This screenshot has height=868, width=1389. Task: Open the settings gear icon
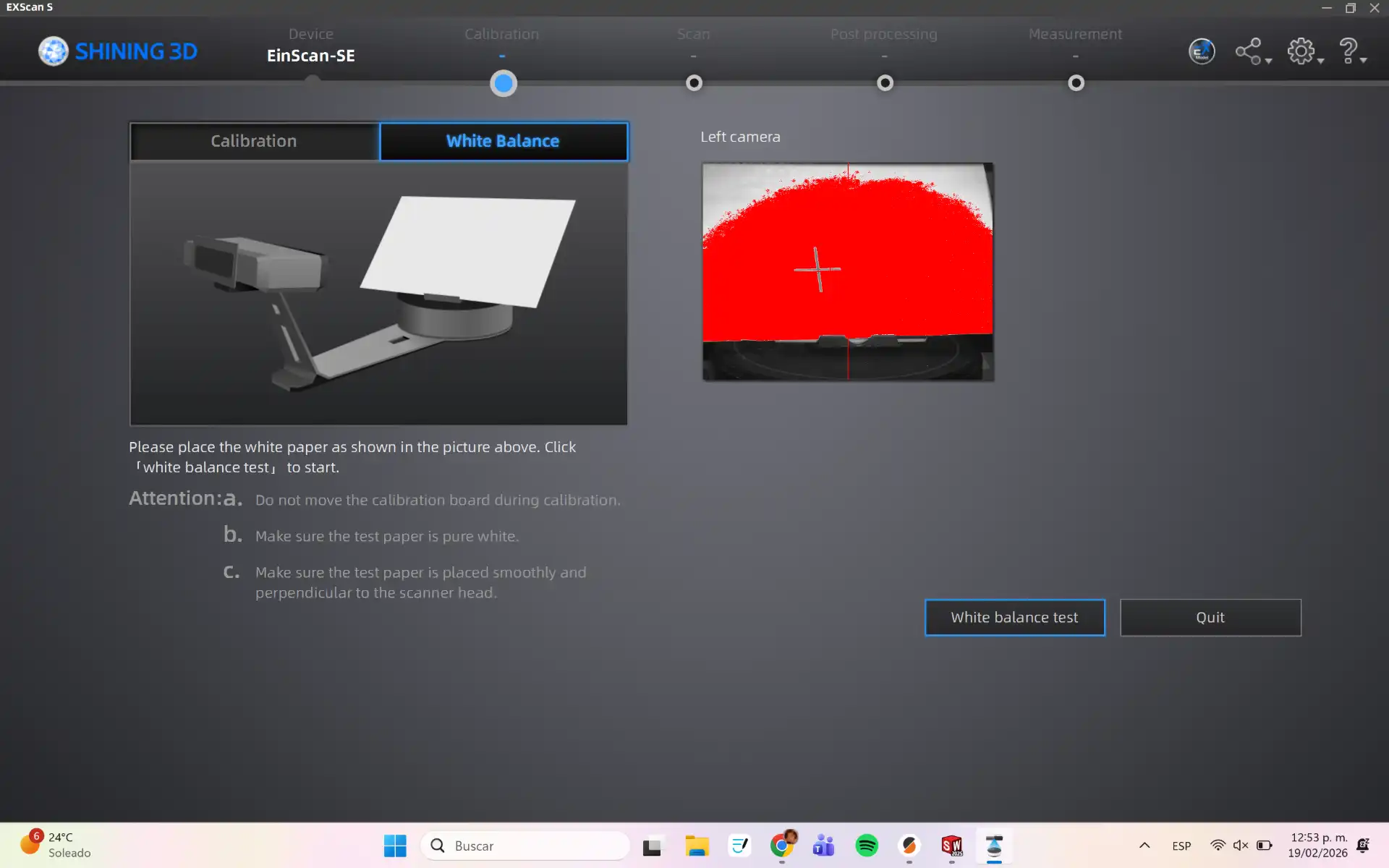(1301, 51)
